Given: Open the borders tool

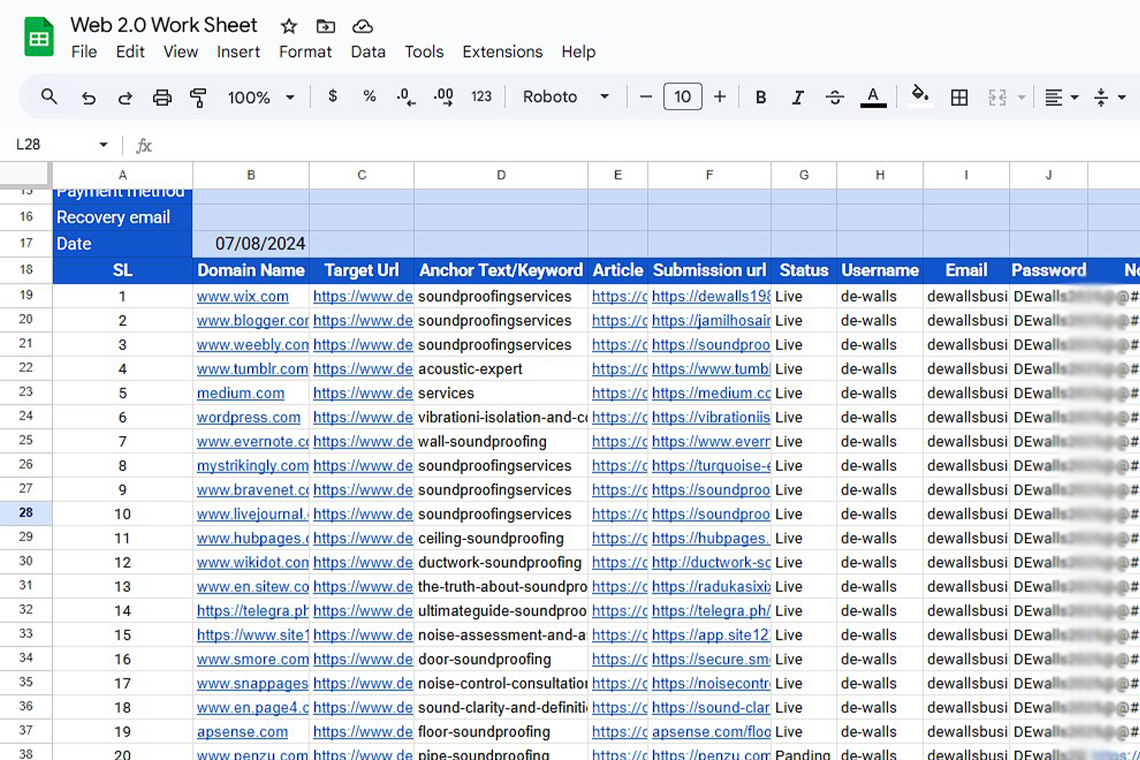Looking at the screenshot, I should tap(959, 97).
